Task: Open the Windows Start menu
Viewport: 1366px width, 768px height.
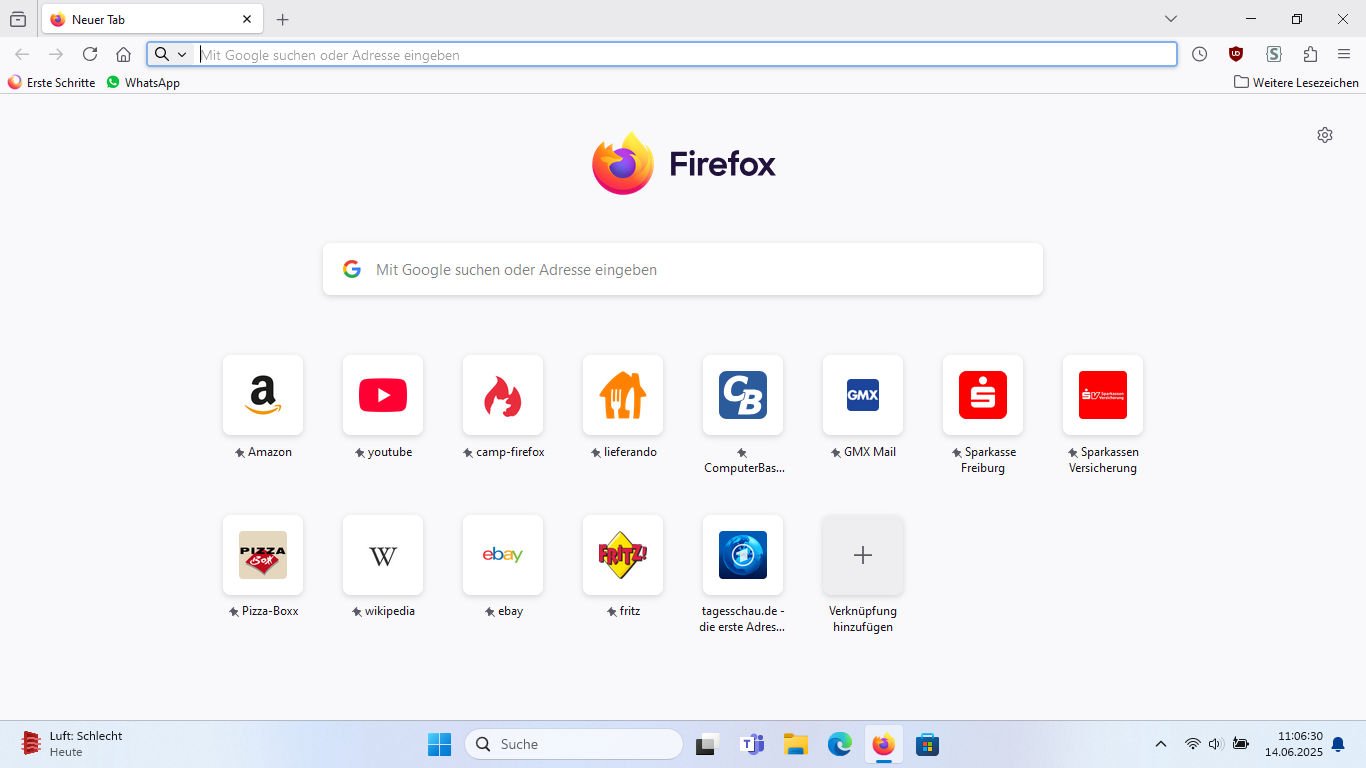Action: [x=439, y=744]
